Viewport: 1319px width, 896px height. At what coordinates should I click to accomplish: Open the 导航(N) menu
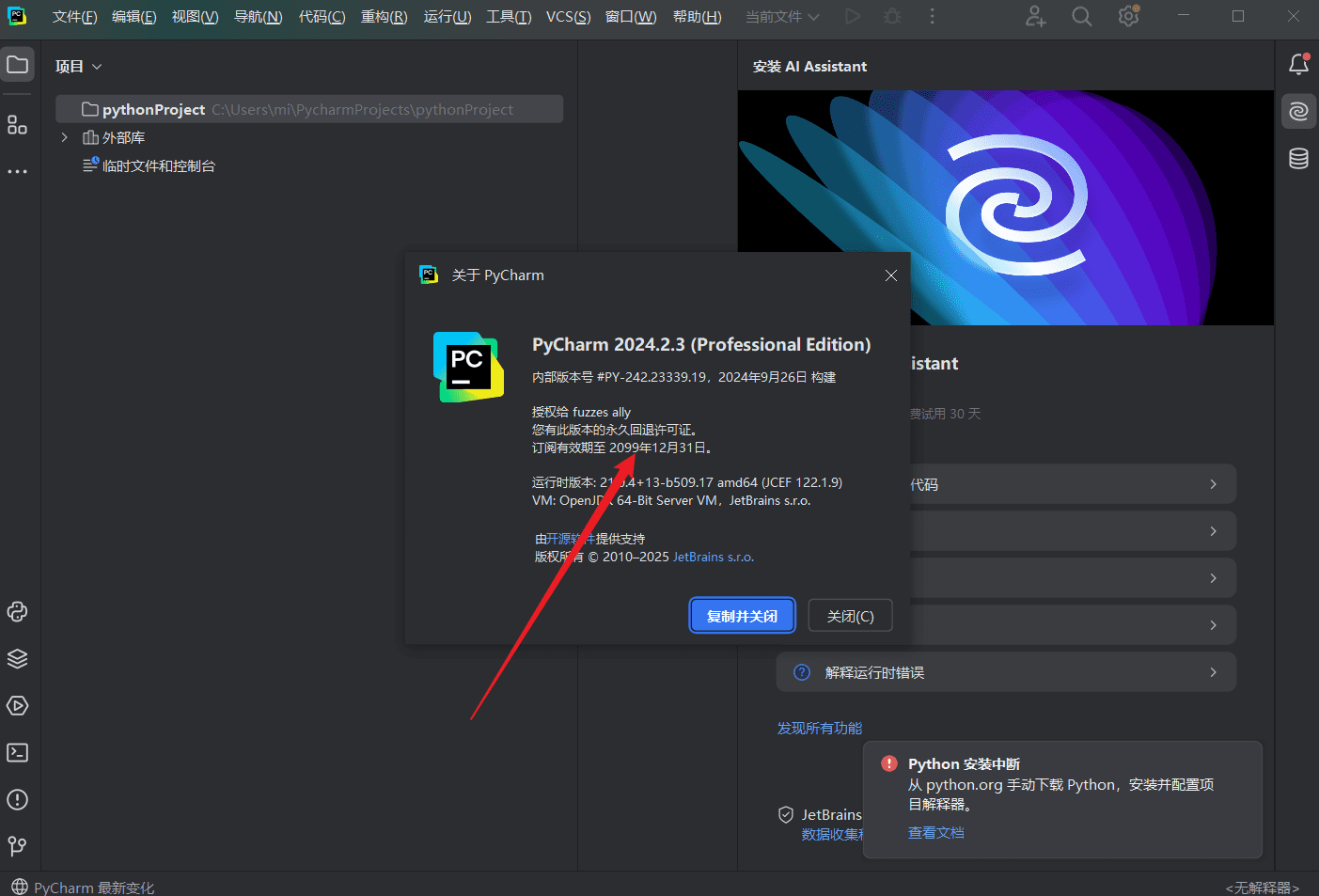tap(259, 17)
